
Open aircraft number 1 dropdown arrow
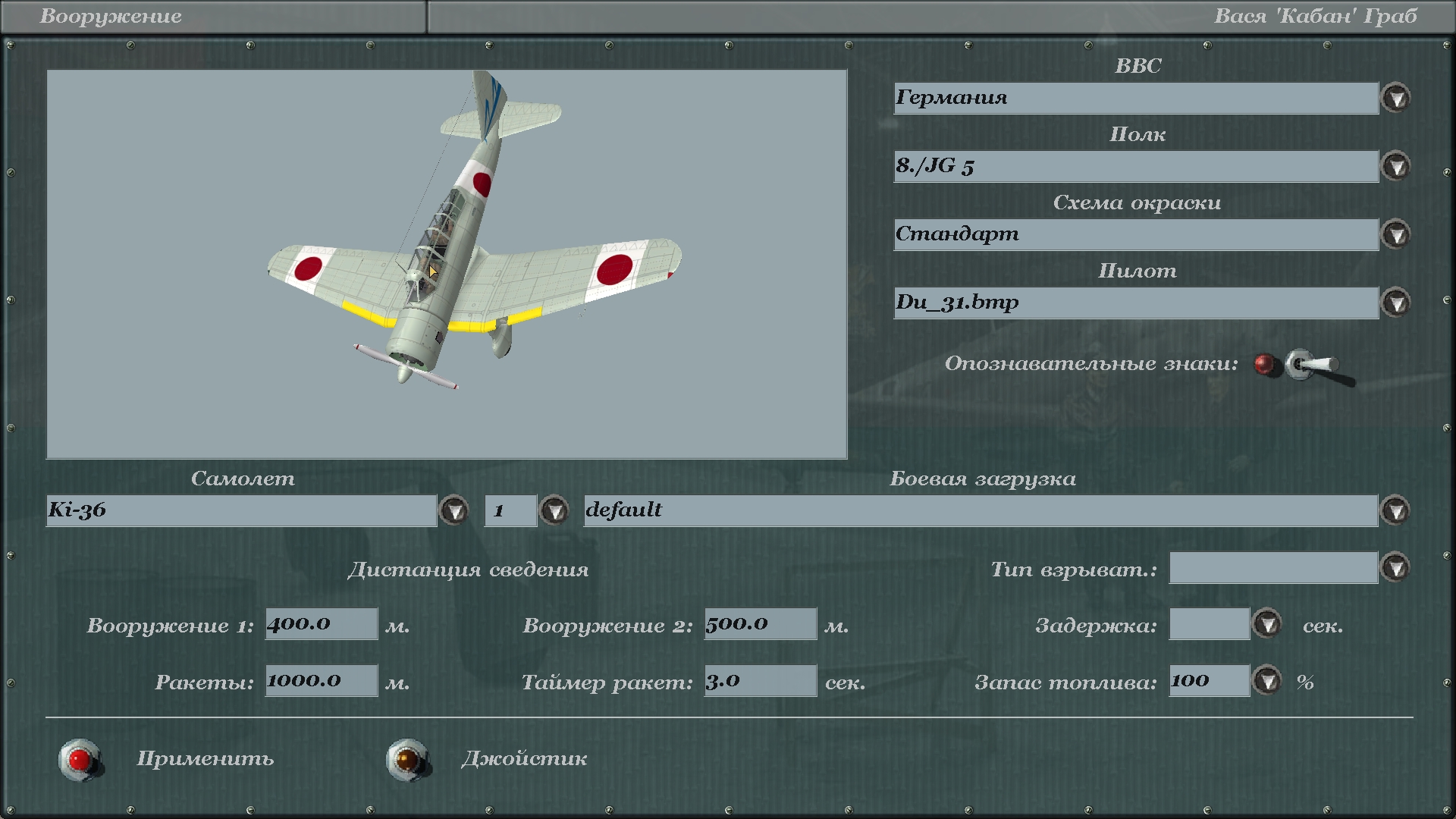click(x=554, y=511)
